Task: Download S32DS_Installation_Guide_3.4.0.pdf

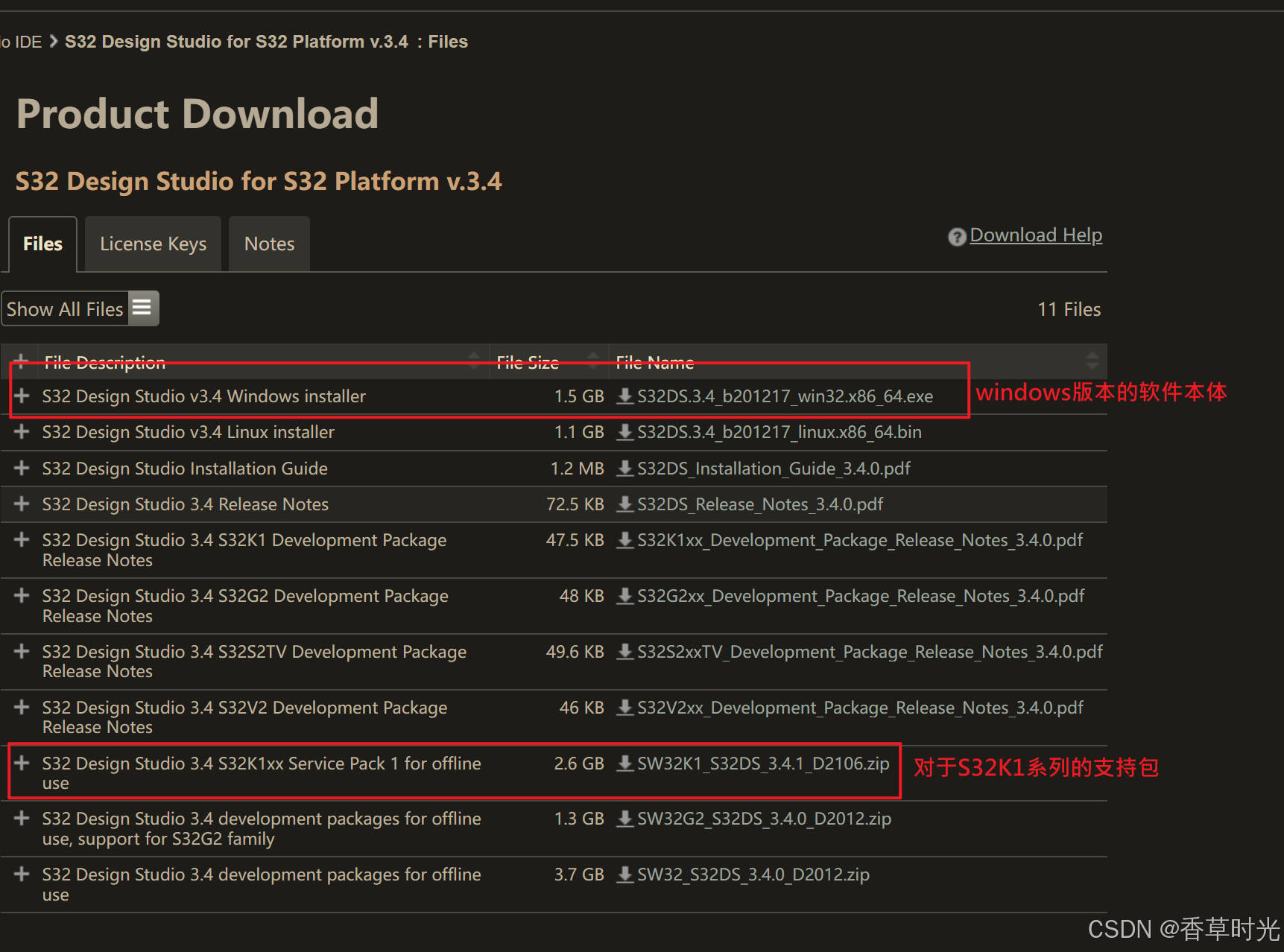Action: point(774,469)
